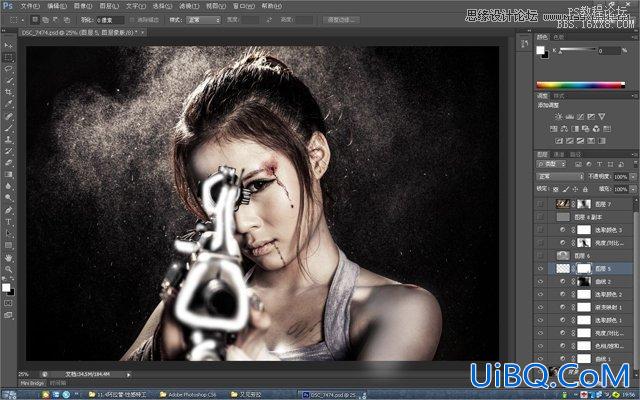The height and width of the screenshot is (400, 640).
Task: Click the lock position icon
Action: click(576, 189)
